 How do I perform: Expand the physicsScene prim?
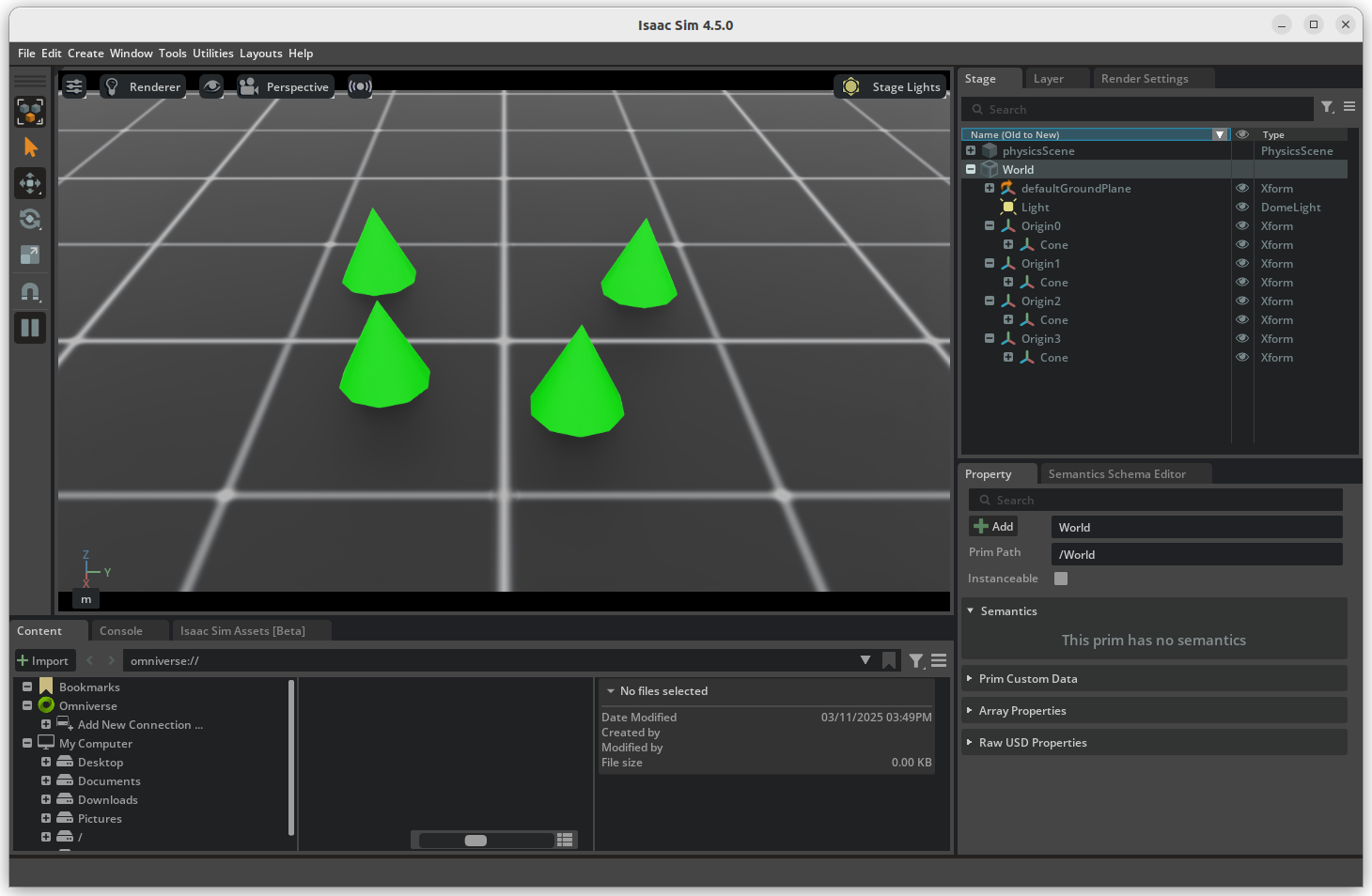point(971,150)
